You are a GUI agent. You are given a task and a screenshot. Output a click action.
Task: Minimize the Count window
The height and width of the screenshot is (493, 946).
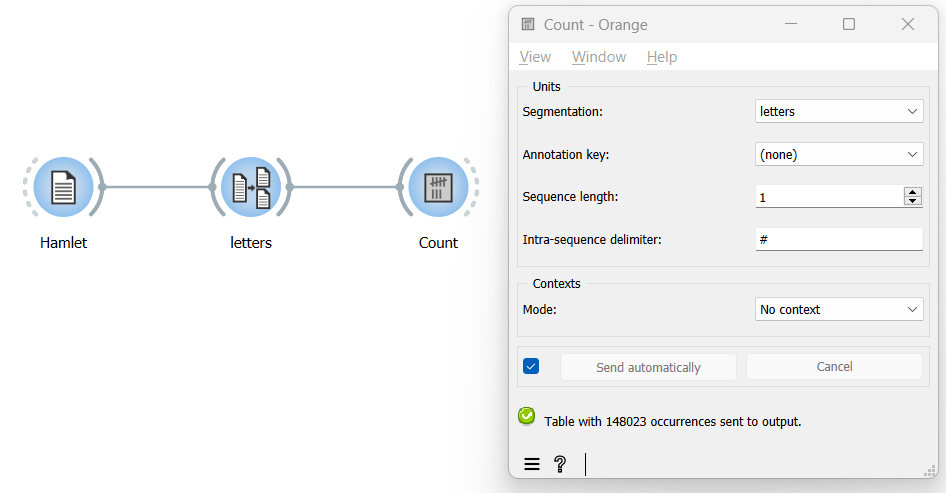coord(791,24)
